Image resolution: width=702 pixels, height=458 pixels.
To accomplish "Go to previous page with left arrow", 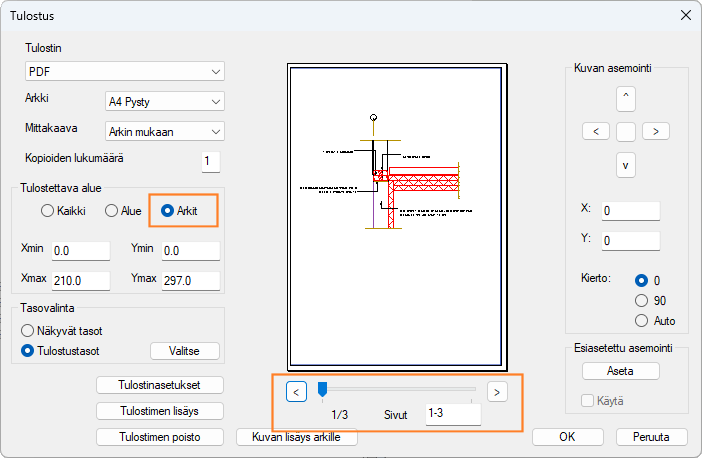I will pyautogui.click(x=296, y=391).
